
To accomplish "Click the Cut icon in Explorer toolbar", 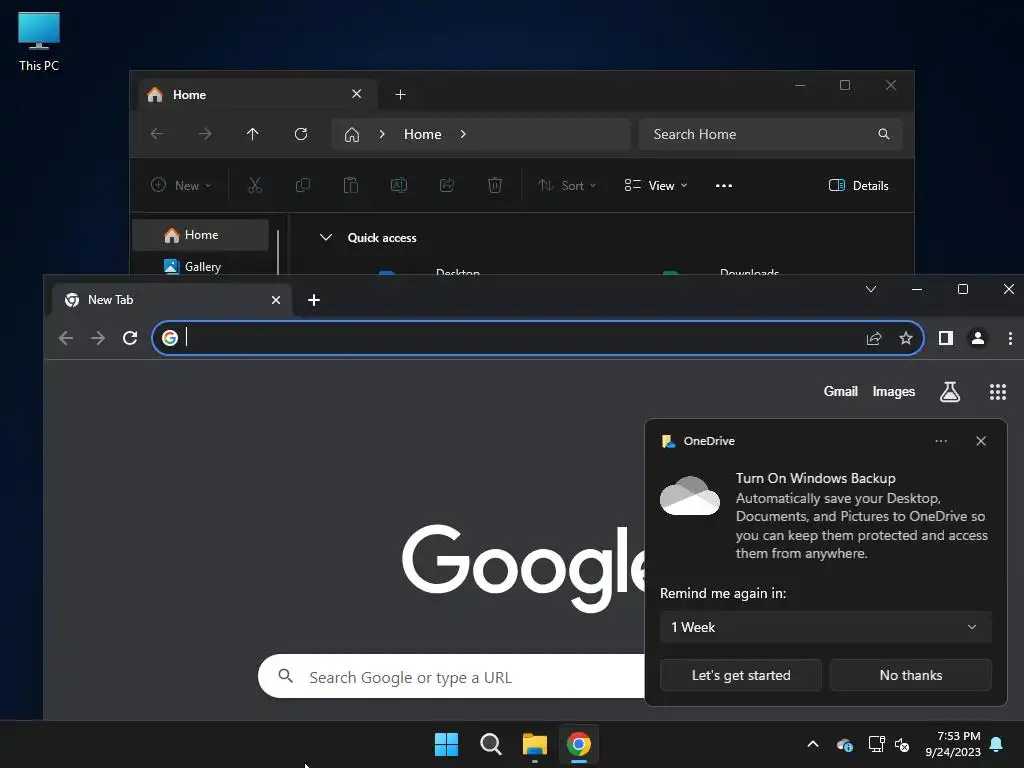I will [x=255, y=185].
